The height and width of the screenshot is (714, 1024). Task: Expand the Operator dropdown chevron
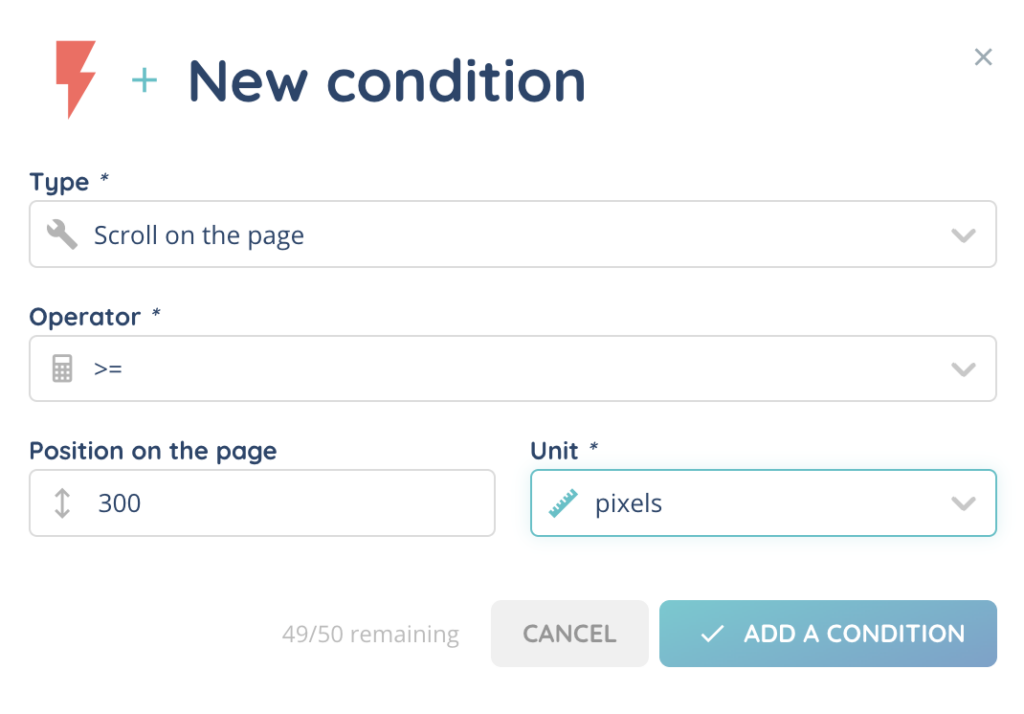(x=963, y=369)
